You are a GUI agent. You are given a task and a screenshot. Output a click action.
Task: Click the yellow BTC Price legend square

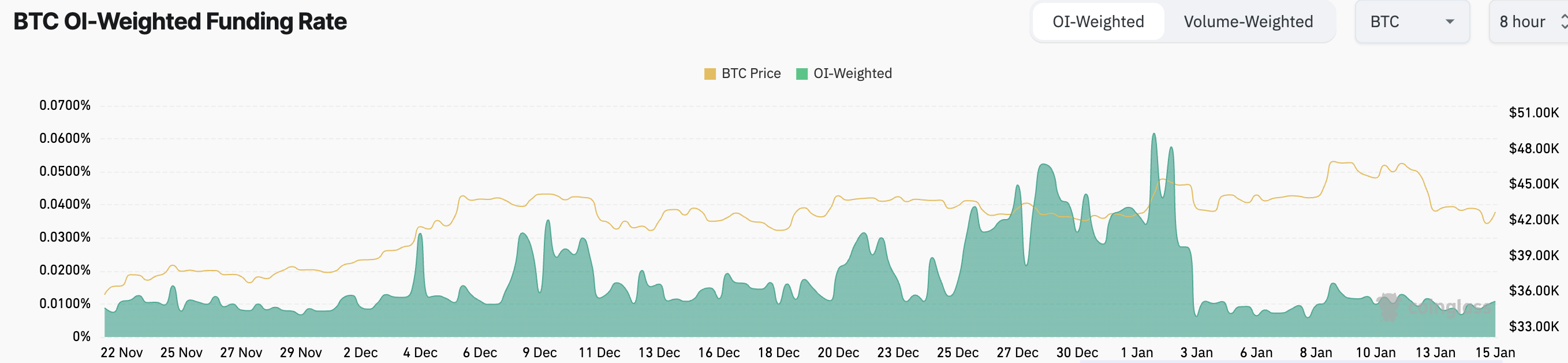(x=709, y=73)
